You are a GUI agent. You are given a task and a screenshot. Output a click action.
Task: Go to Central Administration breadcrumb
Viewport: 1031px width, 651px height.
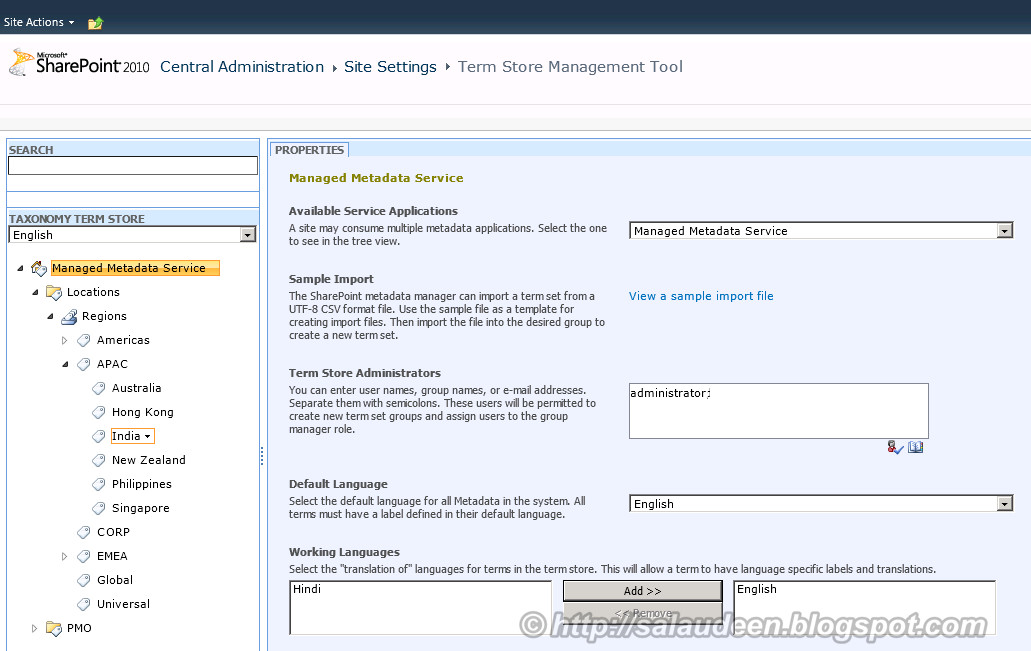(x=242, y=67)
